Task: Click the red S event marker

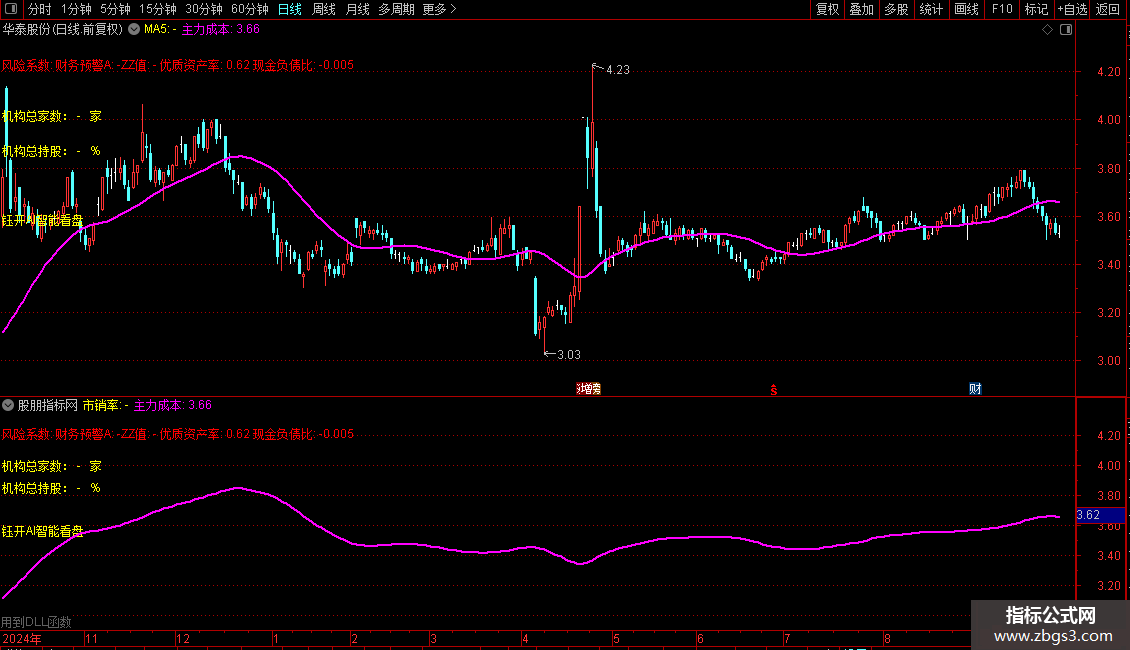Action: click(x=773, y=390)
